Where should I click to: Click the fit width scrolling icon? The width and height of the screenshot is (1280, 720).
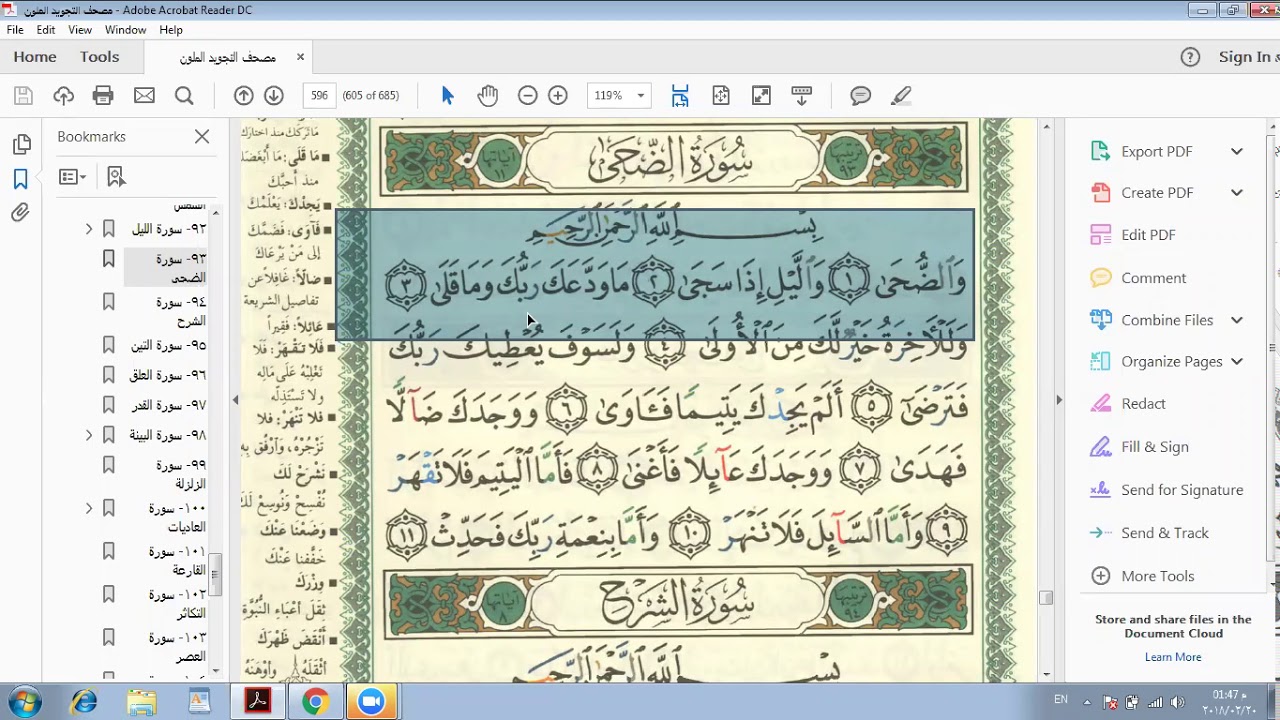coord(680,96)
